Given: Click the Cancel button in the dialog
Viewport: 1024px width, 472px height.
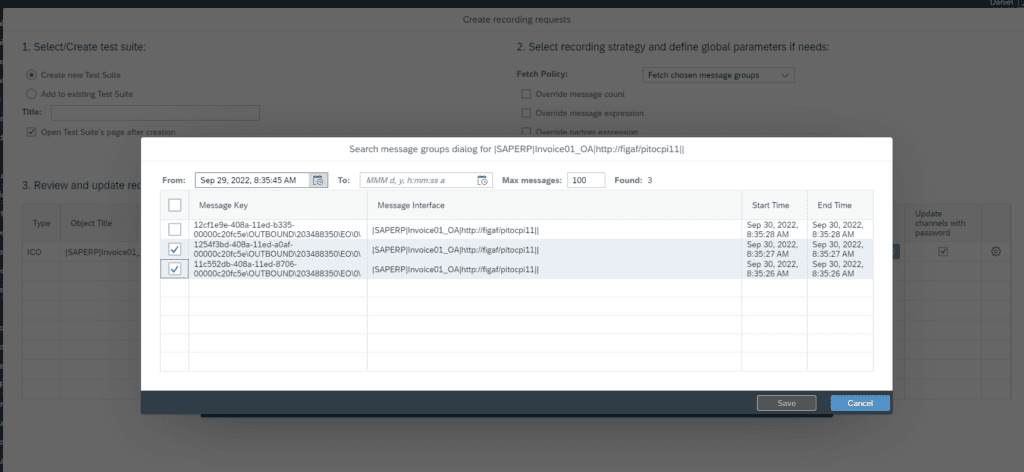Looking at the screenshot, I should [x=860, y=403].
